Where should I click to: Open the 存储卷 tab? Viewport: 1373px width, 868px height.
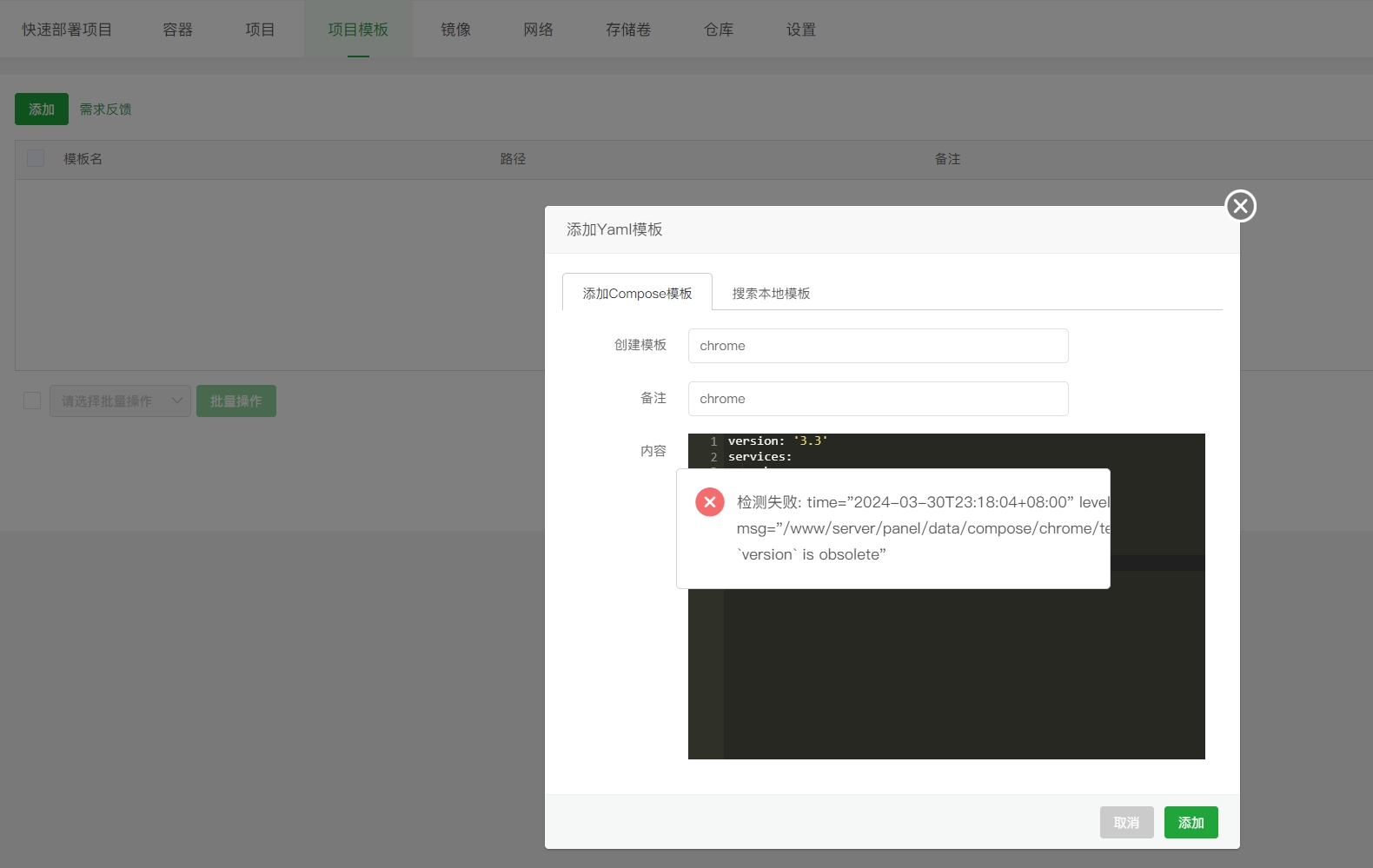(628, 30)
